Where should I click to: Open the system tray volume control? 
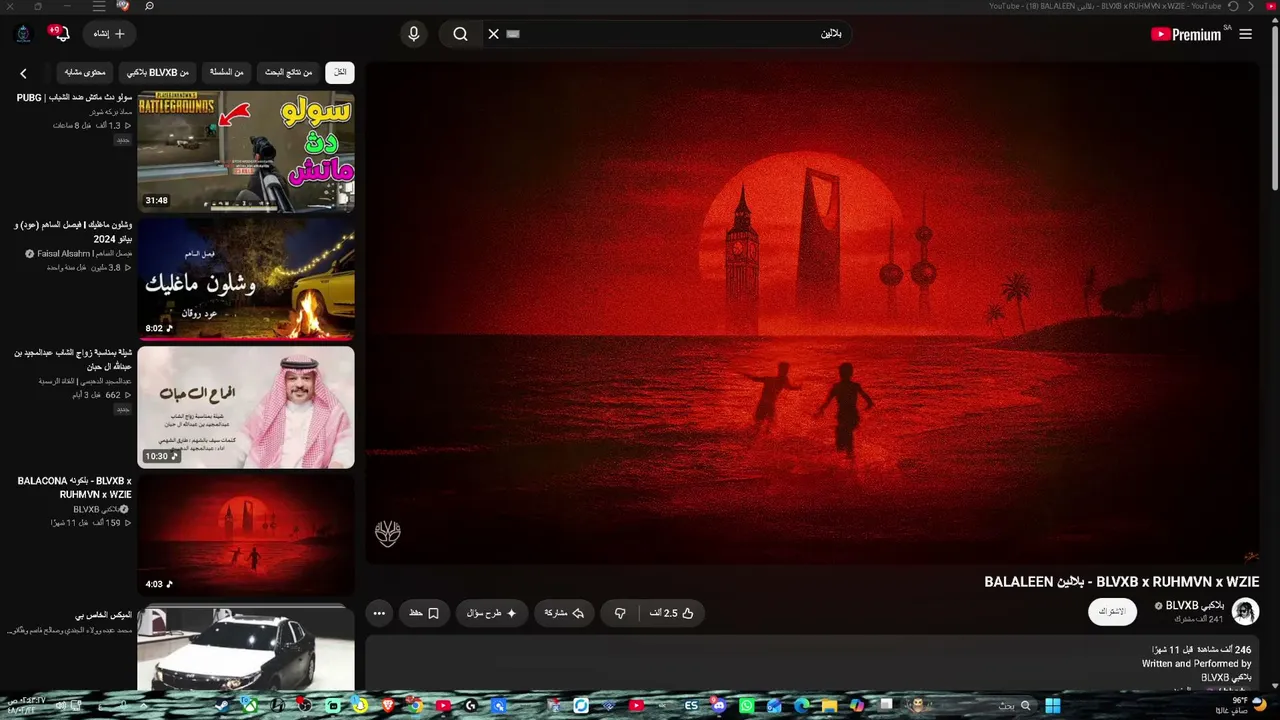coord(60,706)
